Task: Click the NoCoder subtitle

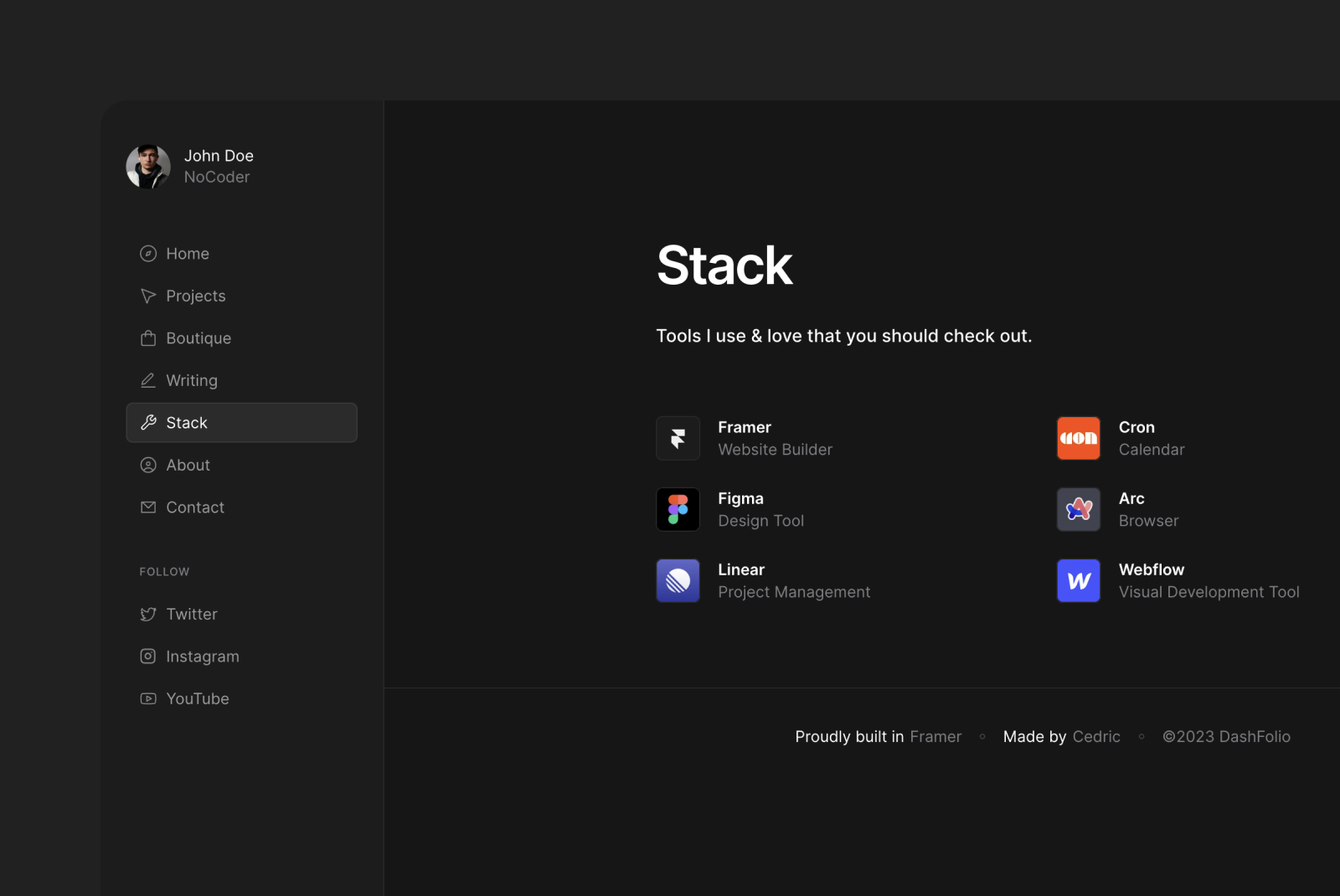Action: (217, 177)
